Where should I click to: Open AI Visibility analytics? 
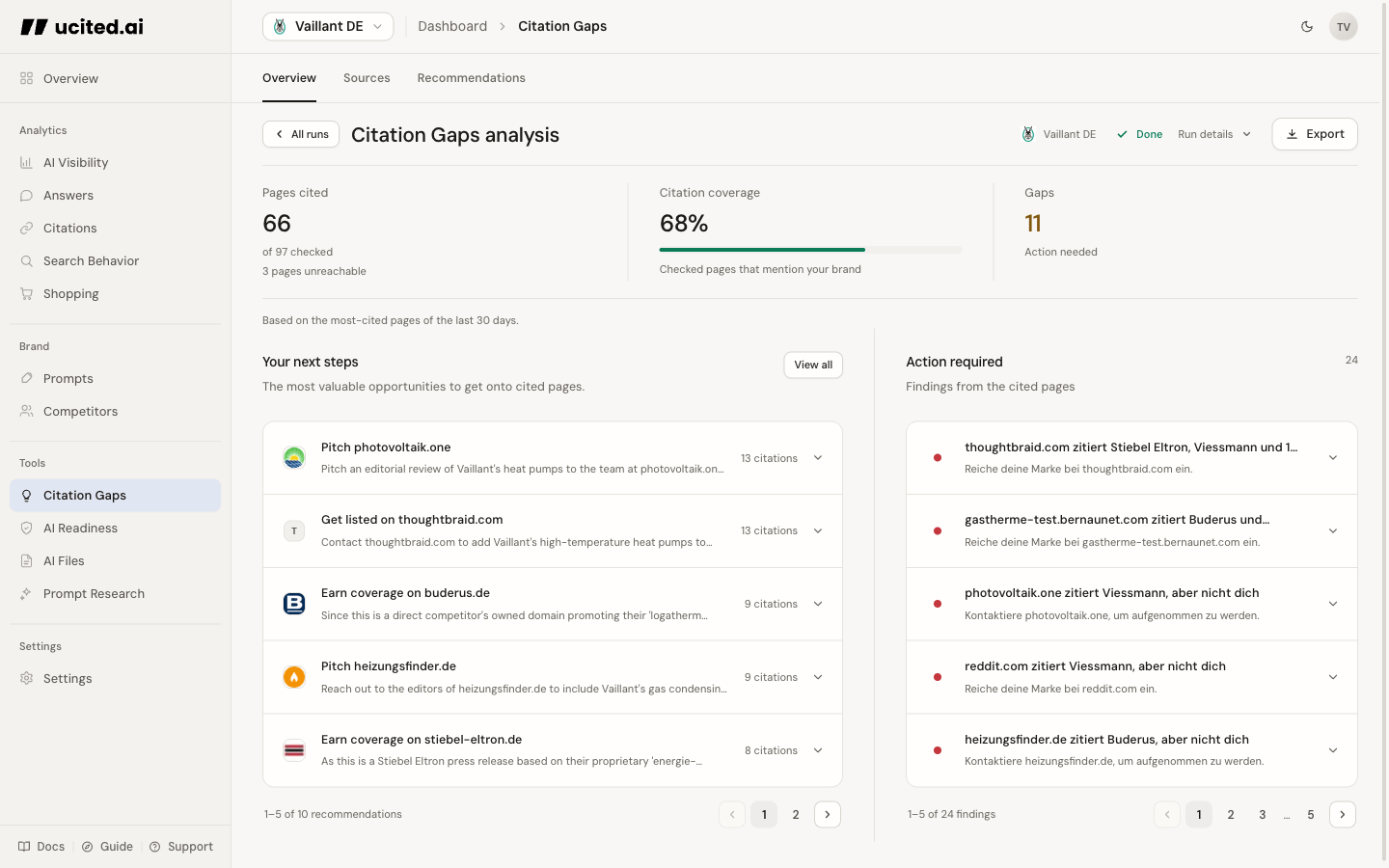click(x=115, y=162)
